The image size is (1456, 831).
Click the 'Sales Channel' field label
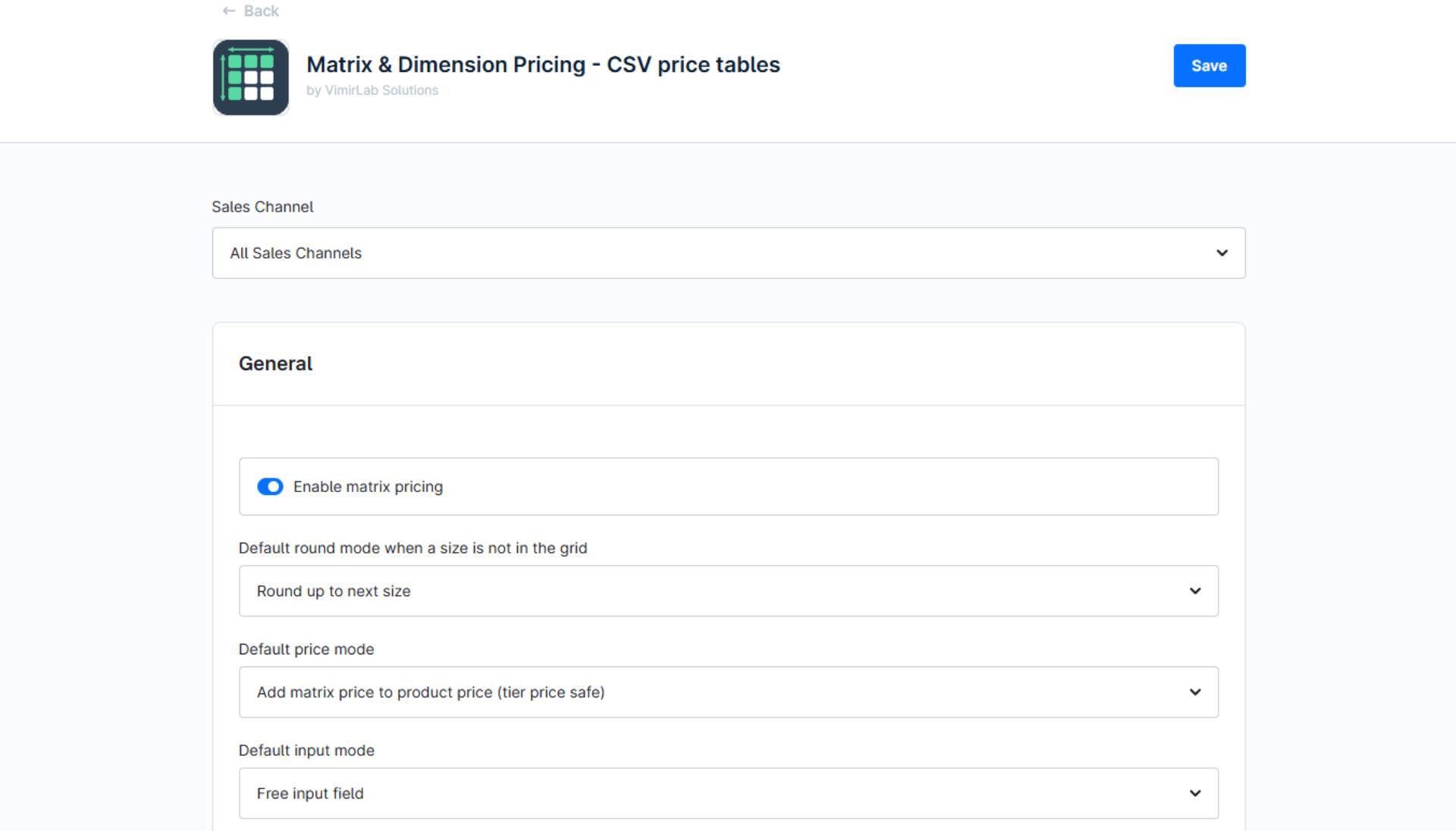(x=262, y=207)
